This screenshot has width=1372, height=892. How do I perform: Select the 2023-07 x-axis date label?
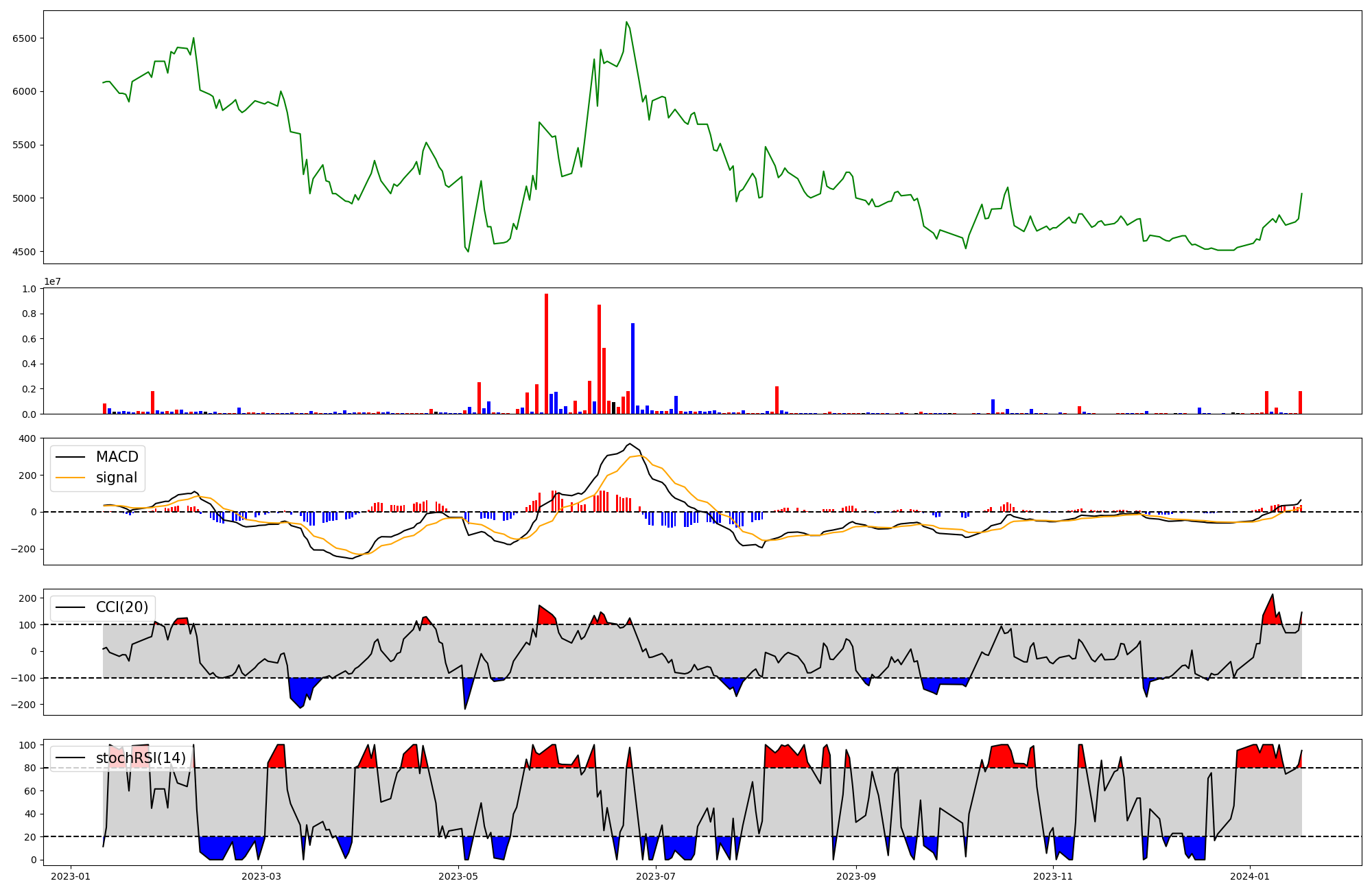[656, 876]
